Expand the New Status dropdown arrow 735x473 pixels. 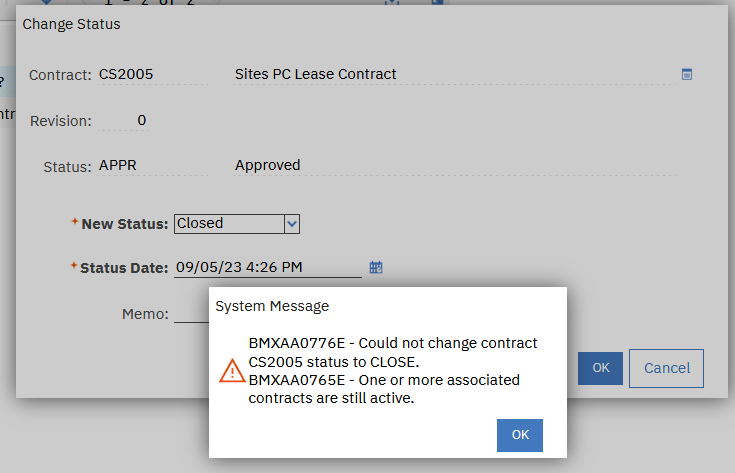coord(292,224)
